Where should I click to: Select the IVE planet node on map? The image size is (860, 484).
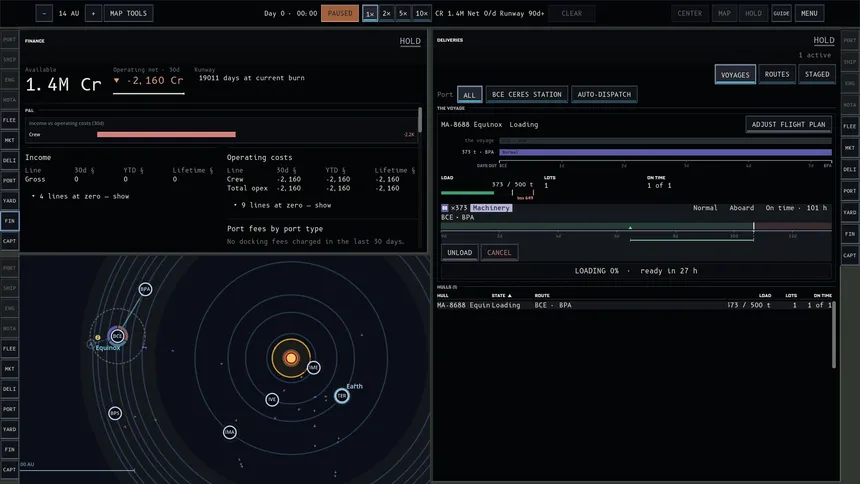[x=272, y=399]
